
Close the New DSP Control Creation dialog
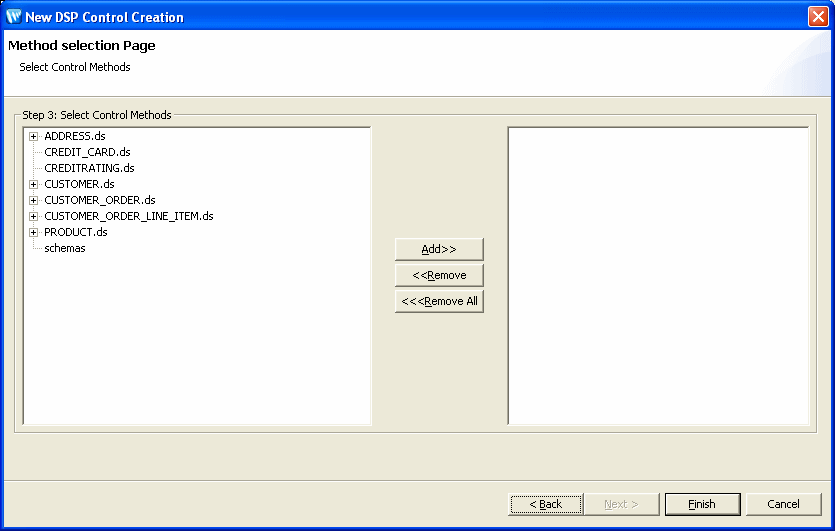pyautogui.click(x=818, y=17)
